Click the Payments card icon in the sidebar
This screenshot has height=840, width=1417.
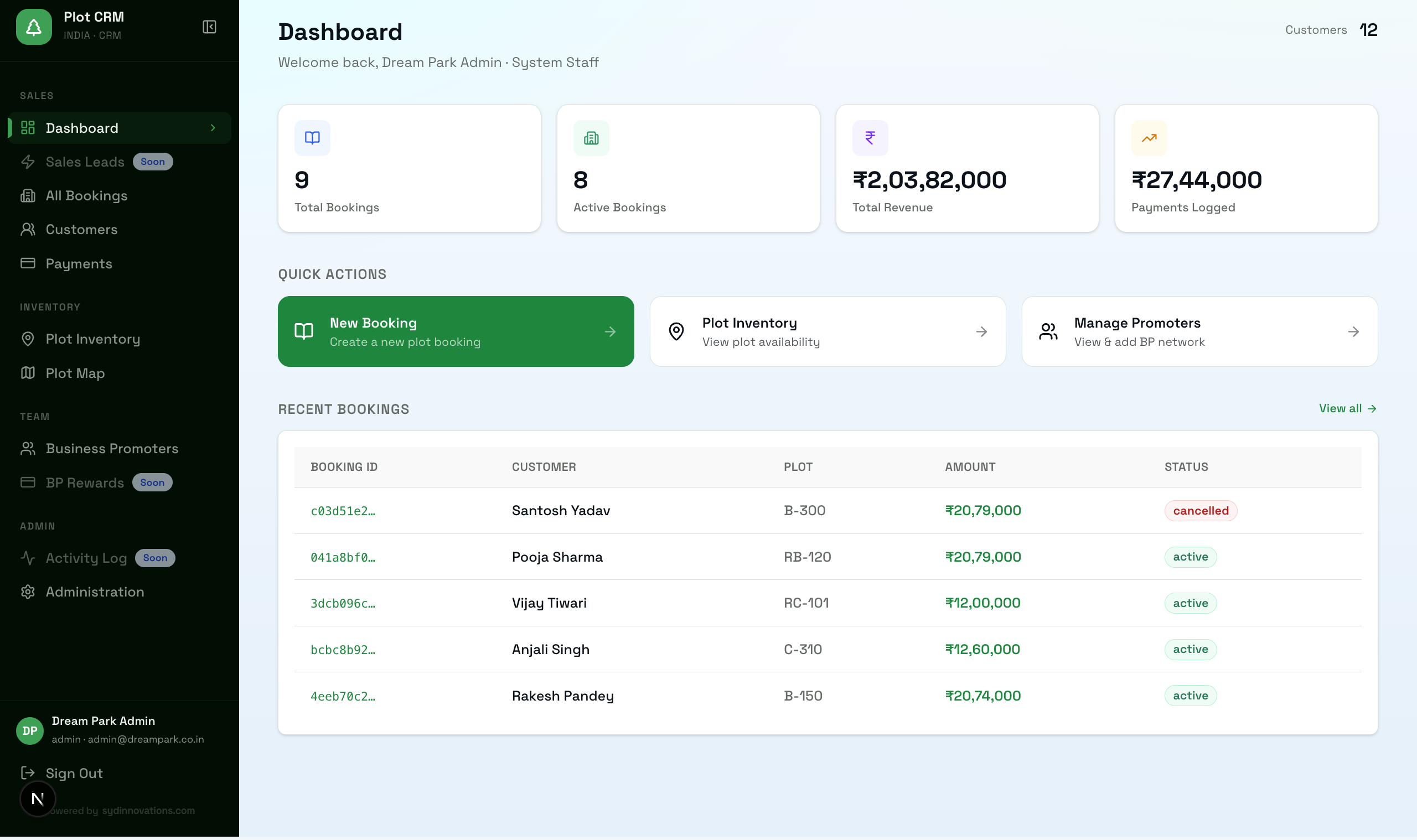point(28,264)
